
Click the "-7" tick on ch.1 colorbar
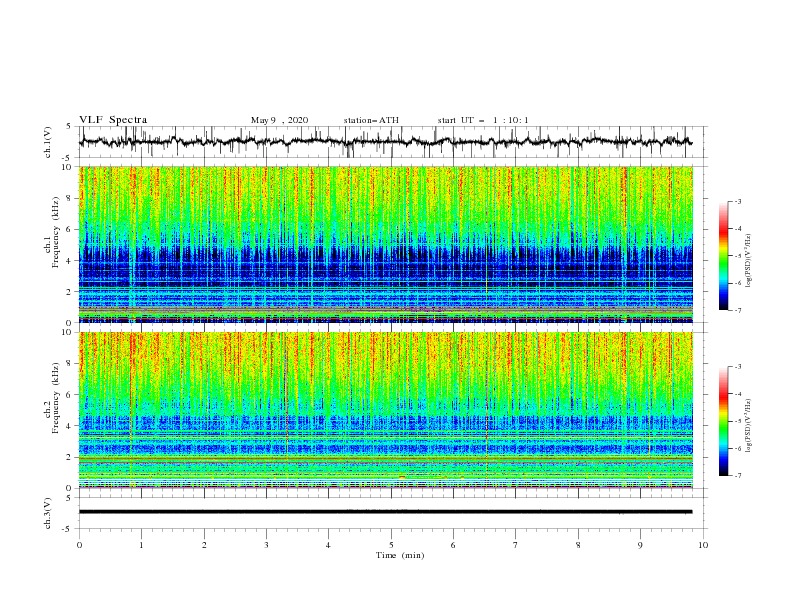pyautogui.click(x=738, y=310)
